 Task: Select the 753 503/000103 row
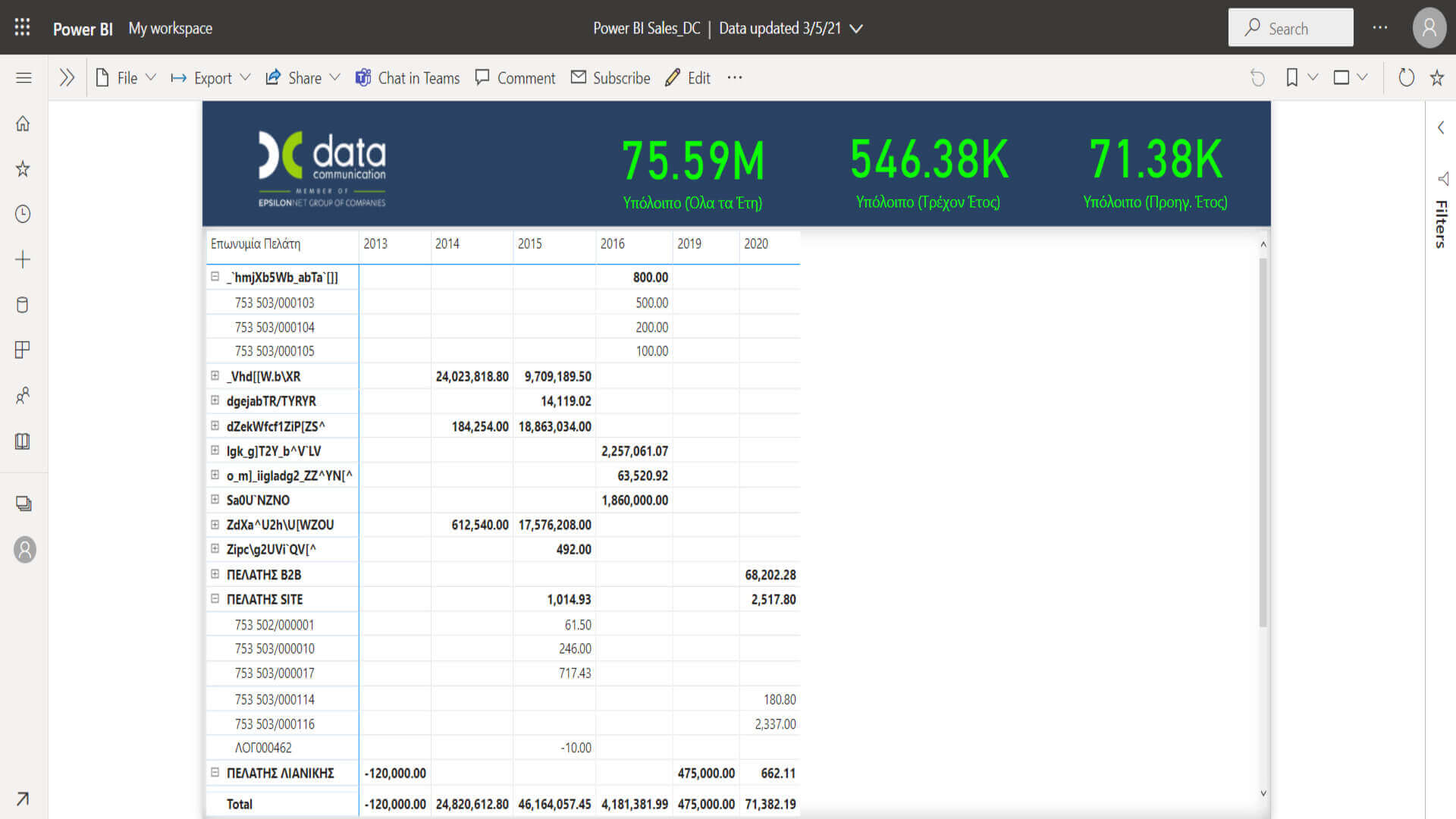tap(275, 303)
